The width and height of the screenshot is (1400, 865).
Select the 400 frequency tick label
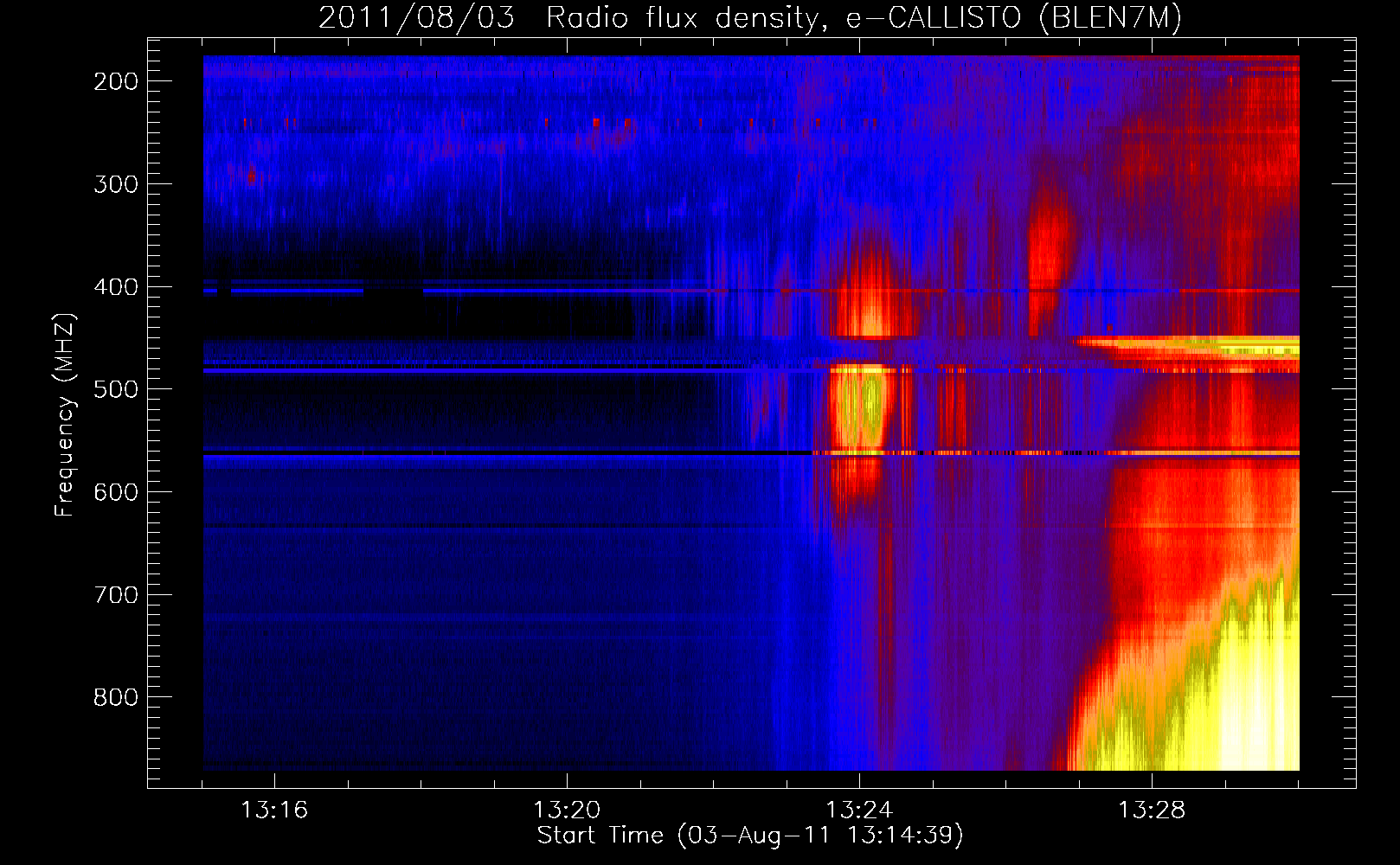116,287
